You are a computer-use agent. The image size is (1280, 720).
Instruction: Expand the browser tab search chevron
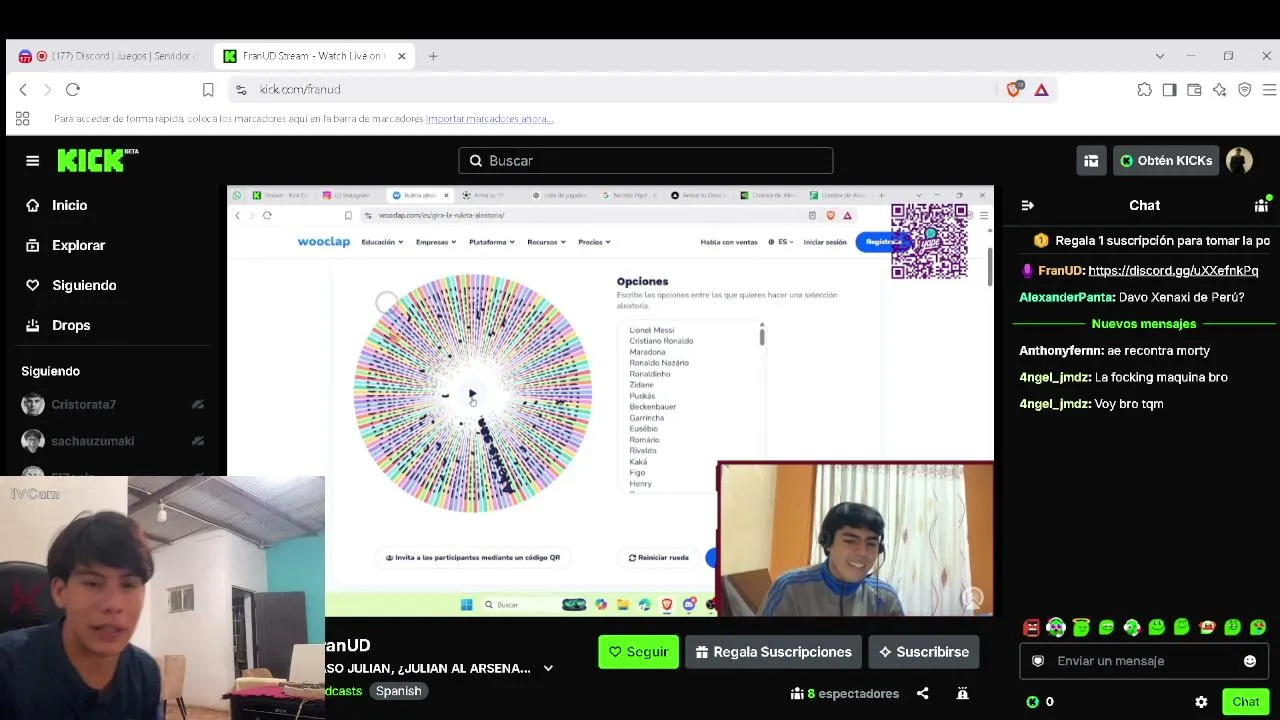(1160, 56)
